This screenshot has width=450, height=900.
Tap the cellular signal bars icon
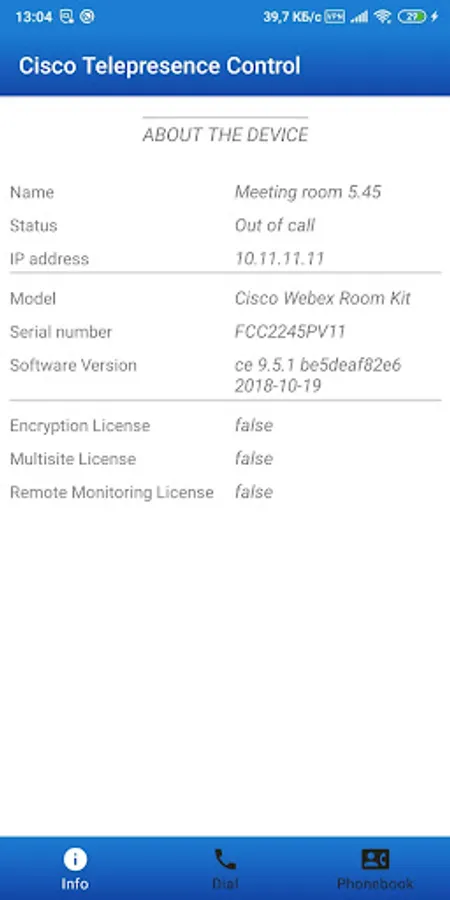359,17
